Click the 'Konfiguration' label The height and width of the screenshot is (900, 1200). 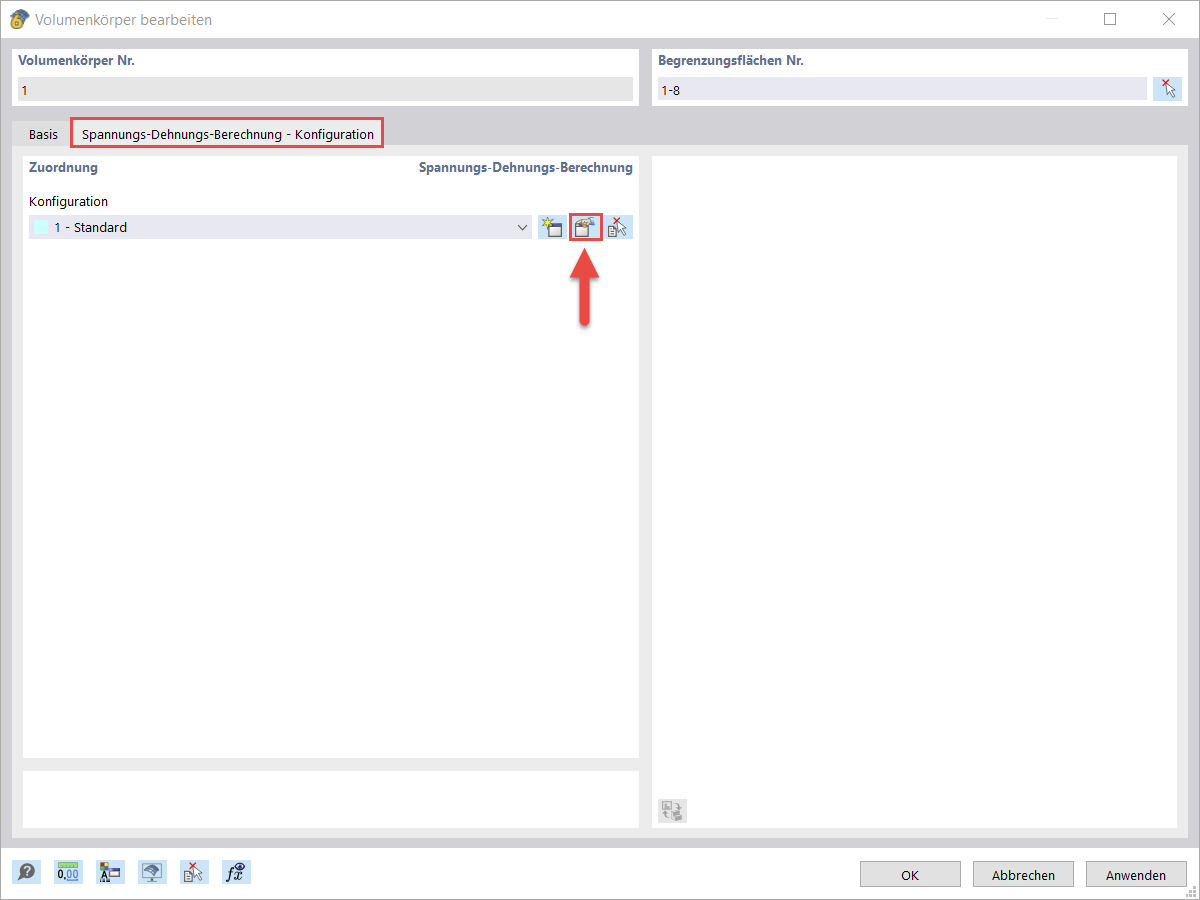click(68, 201)
